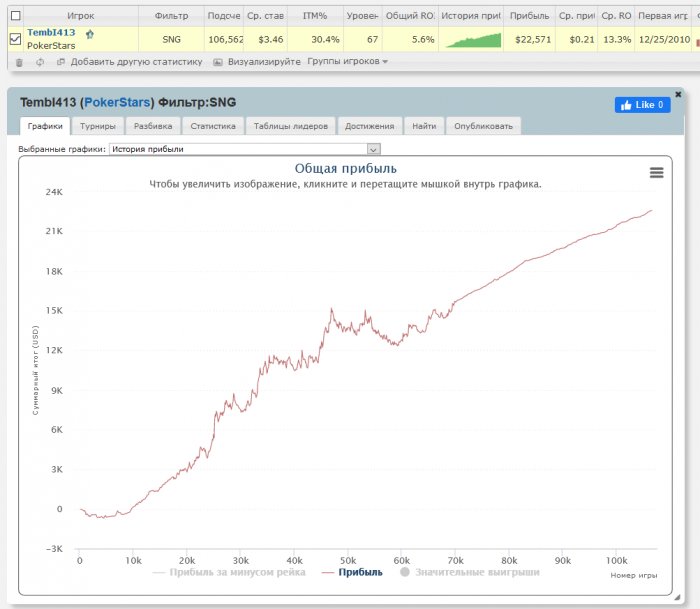
Task: Click the resize grip at panel corner
Action: coord(677,596)
